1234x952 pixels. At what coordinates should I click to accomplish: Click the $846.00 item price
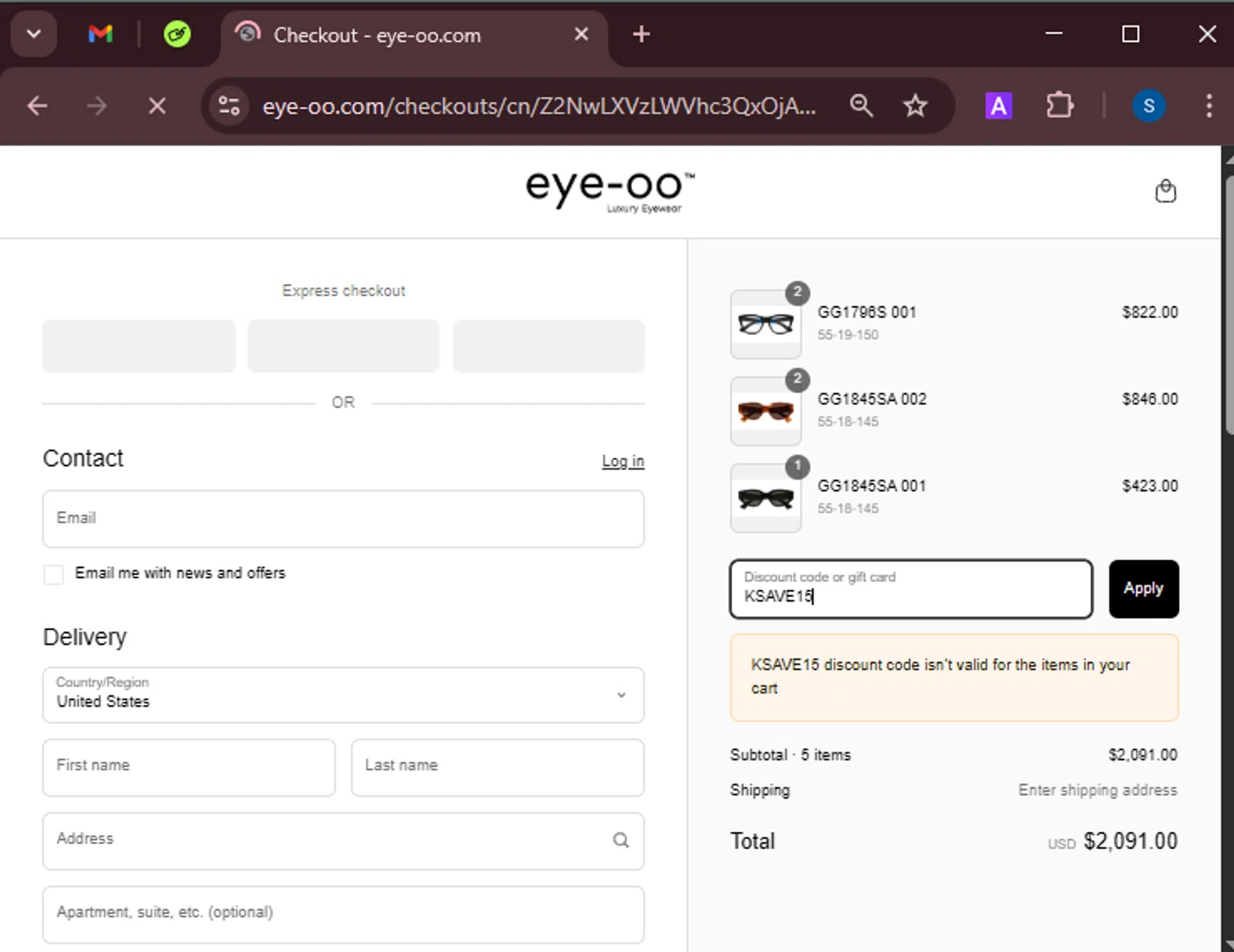[x=1150, y=399]
